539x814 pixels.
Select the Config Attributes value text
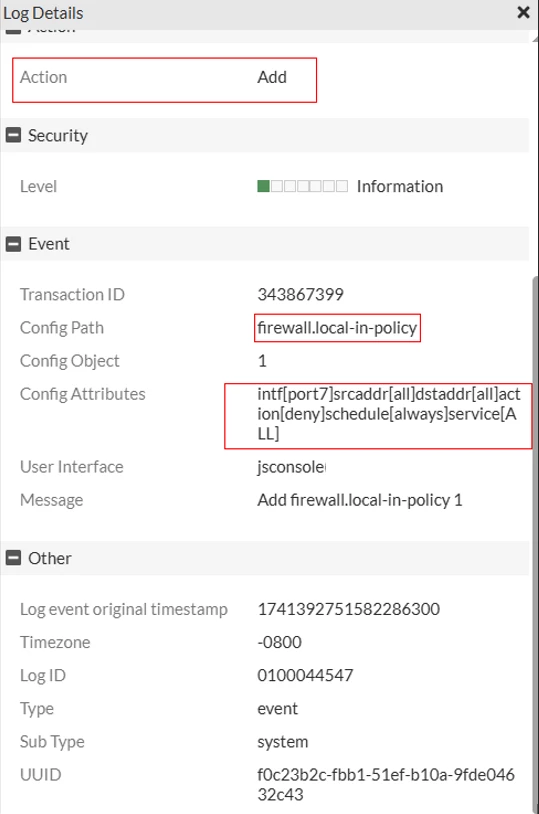[x=388, y=414]
